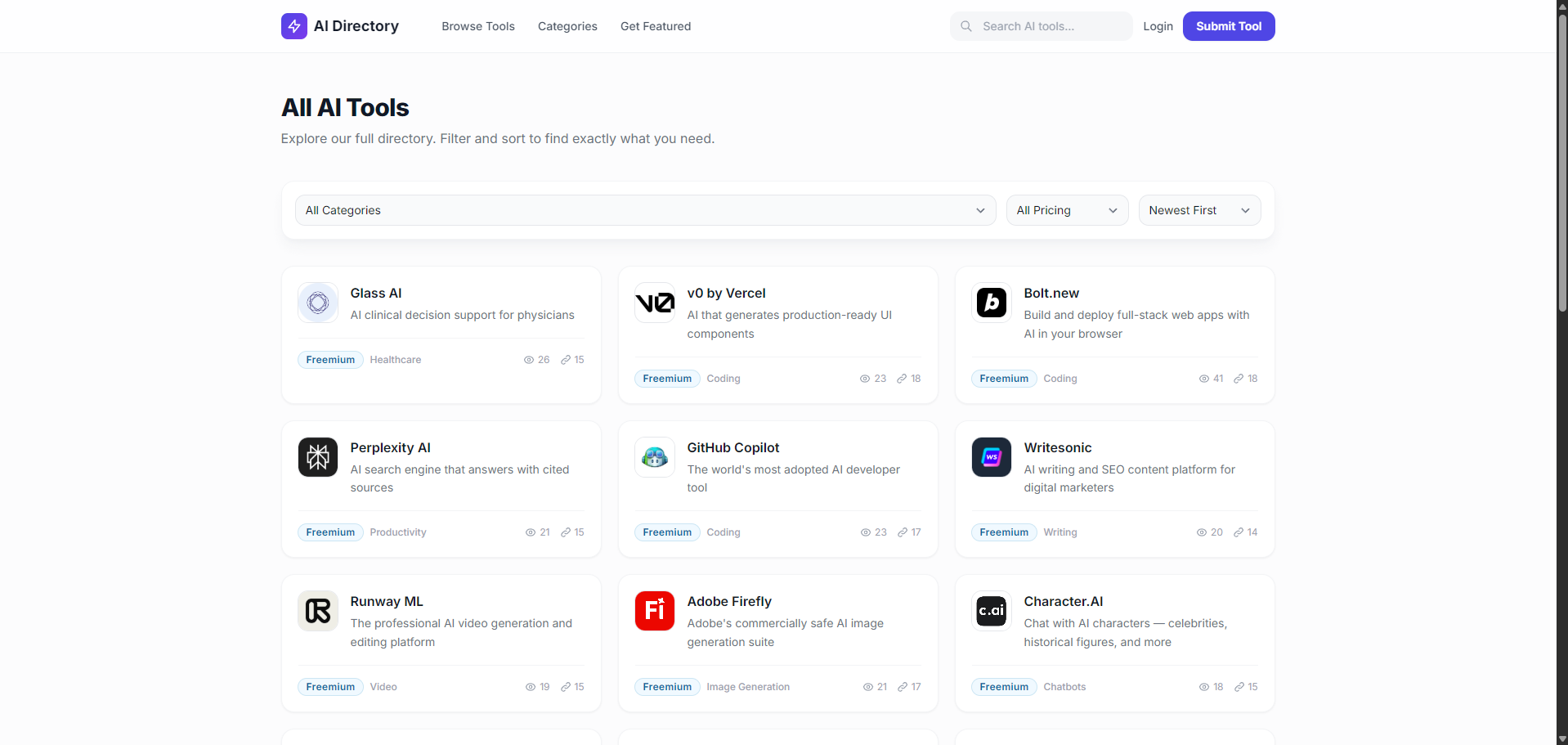
Task: Open the GitHub Copilot logo icon
Action: tap(655, 457)
